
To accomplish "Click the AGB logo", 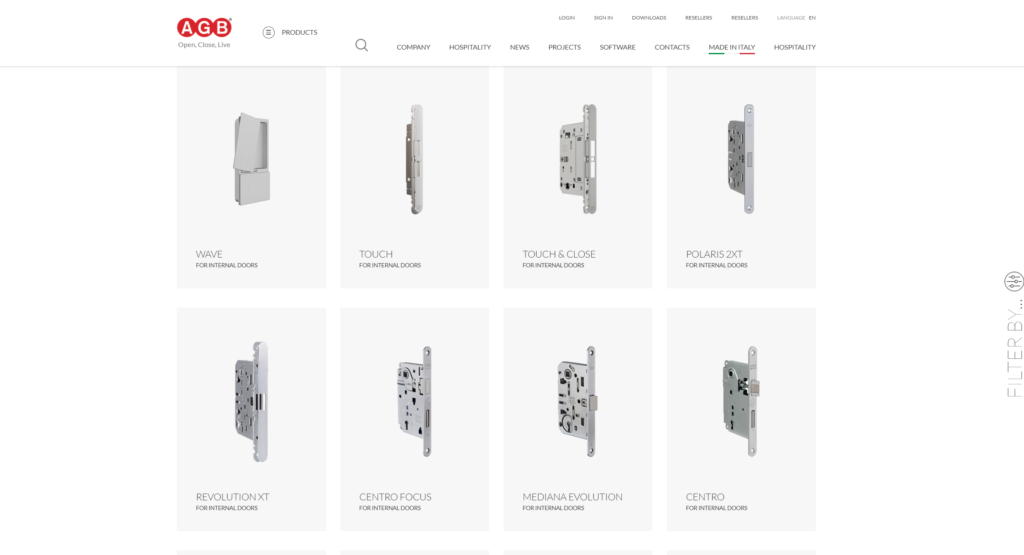I will tap(204, 29).
